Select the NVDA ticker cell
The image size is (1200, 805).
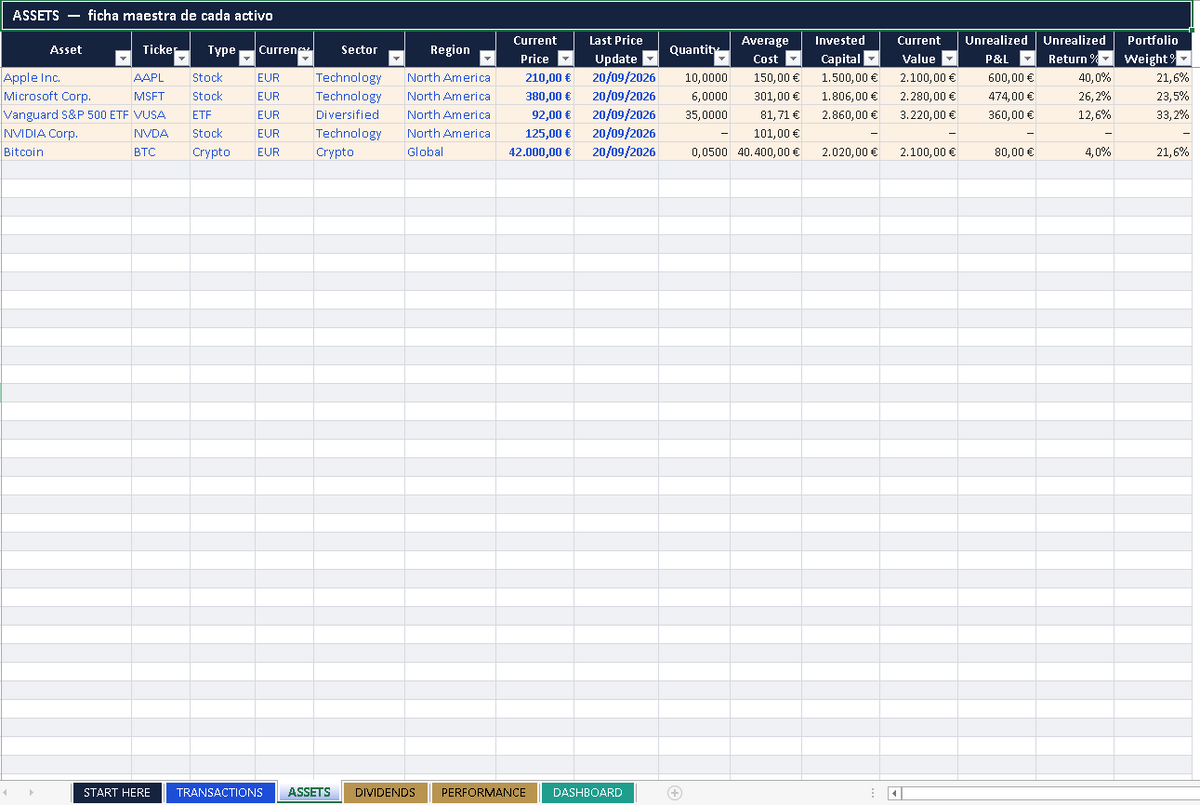tap(161, 133)
